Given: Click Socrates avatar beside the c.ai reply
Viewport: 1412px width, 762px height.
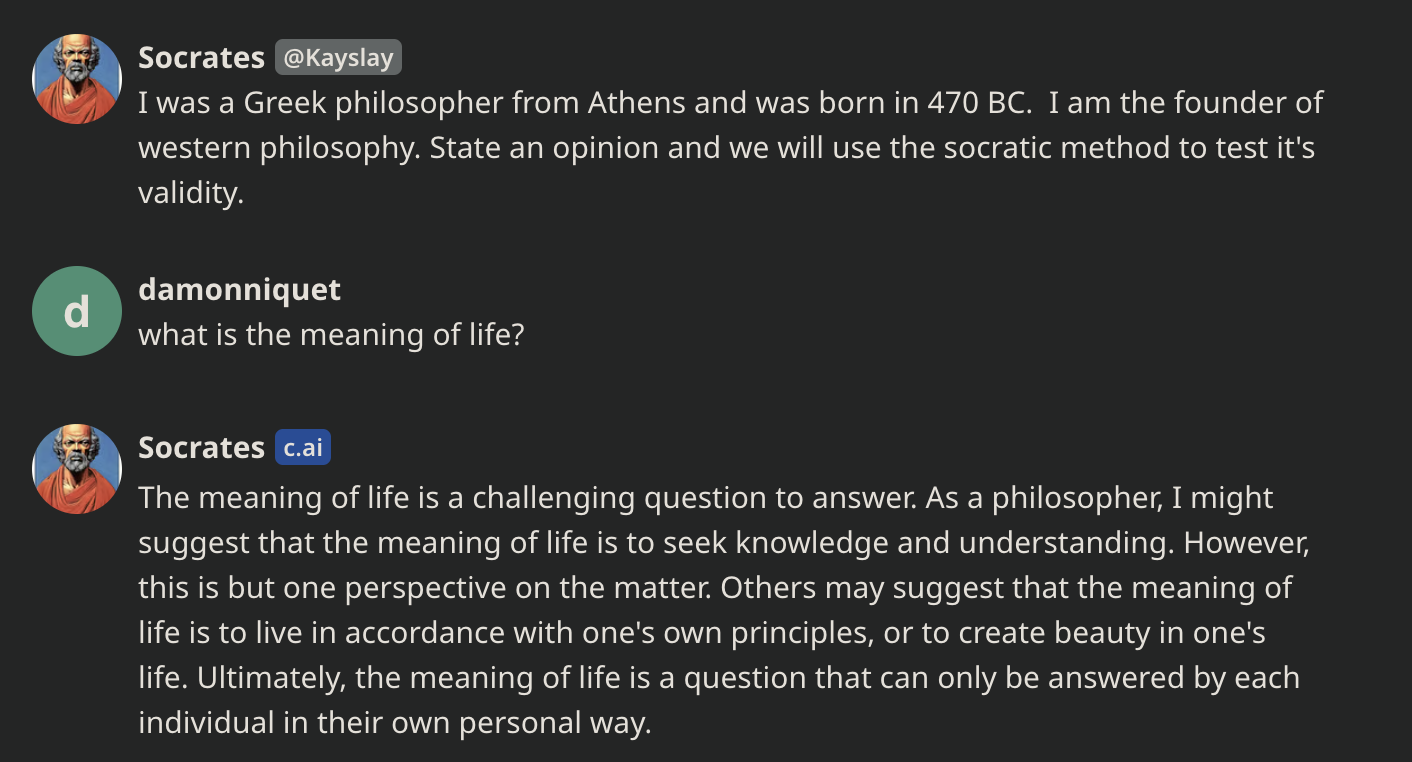Looking at the screenshot, I should (77, 469).
